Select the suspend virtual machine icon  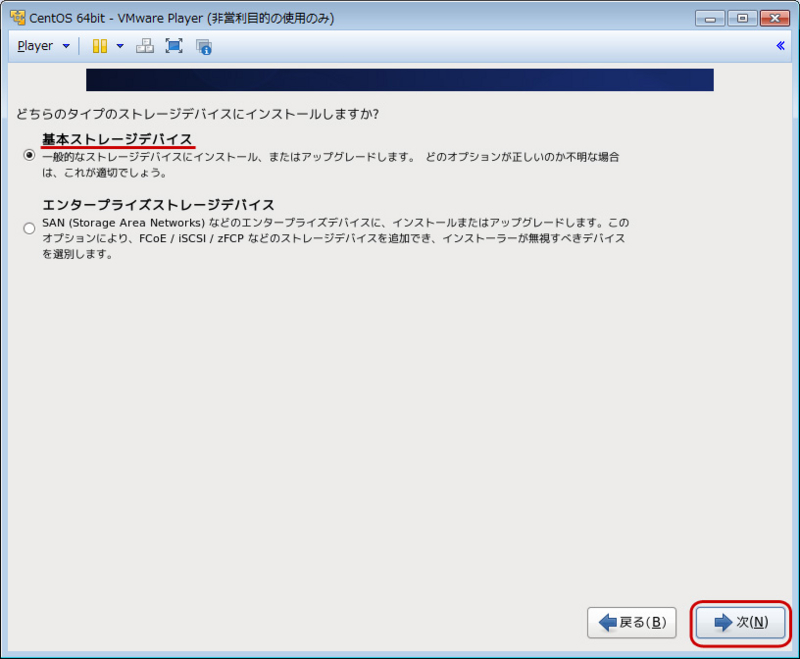99,45
